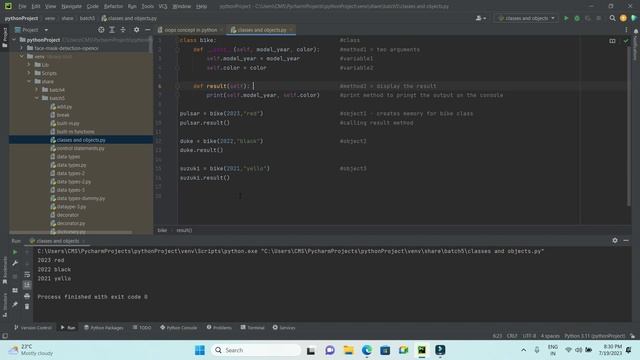
Task: Open the Problems tool window
Action: (x=219, y=327)
